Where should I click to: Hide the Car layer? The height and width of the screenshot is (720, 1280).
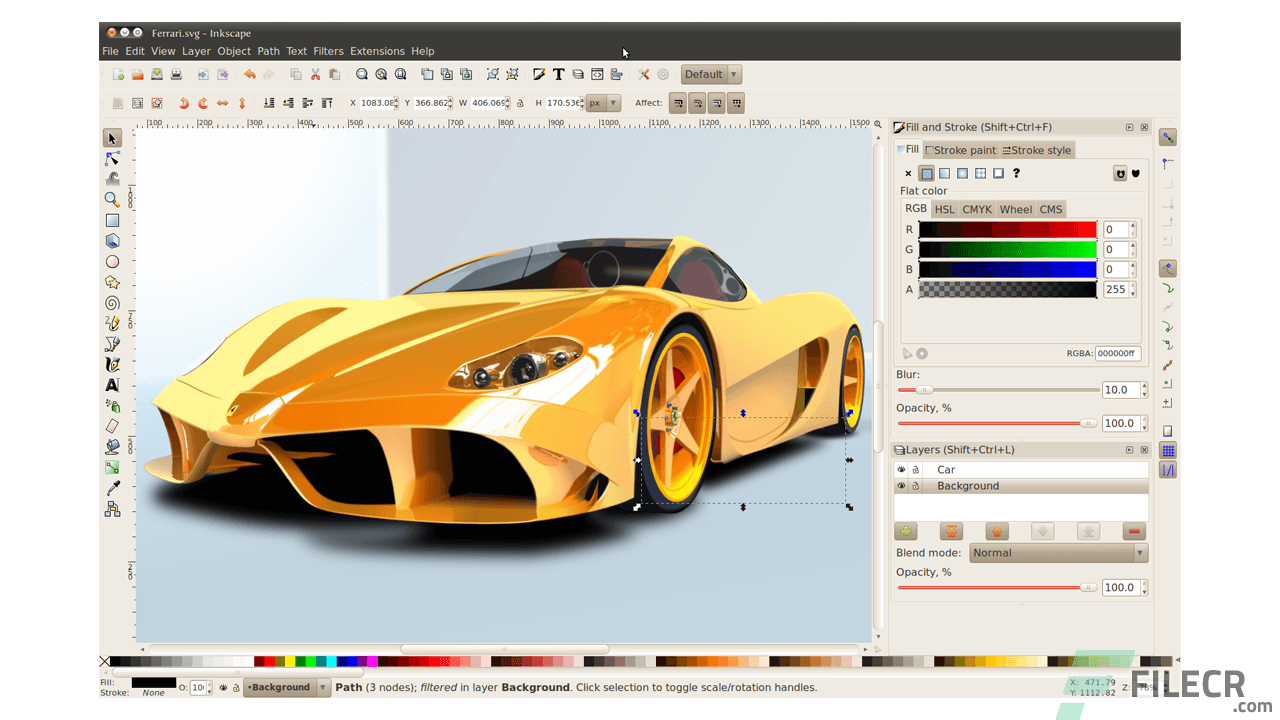[x=900, y=469]
